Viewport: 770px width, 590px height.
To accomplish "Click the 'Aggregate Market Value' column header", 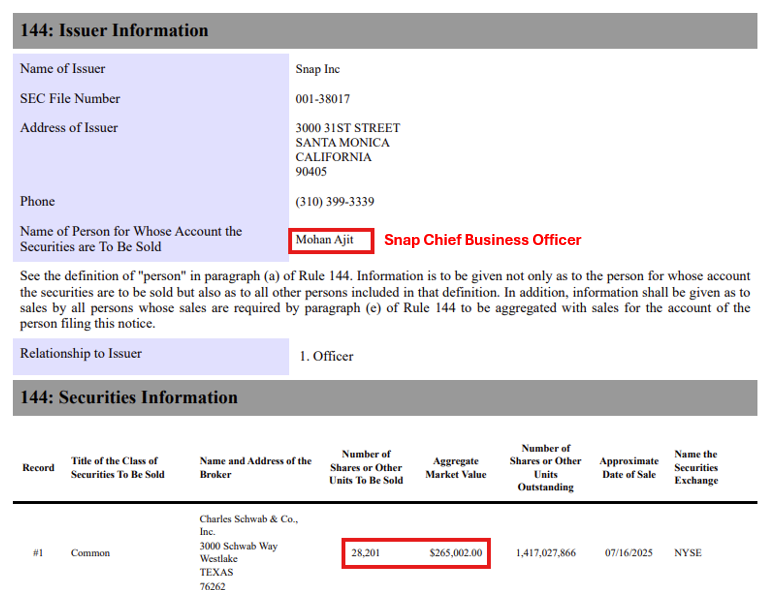I will click(456, 468).
